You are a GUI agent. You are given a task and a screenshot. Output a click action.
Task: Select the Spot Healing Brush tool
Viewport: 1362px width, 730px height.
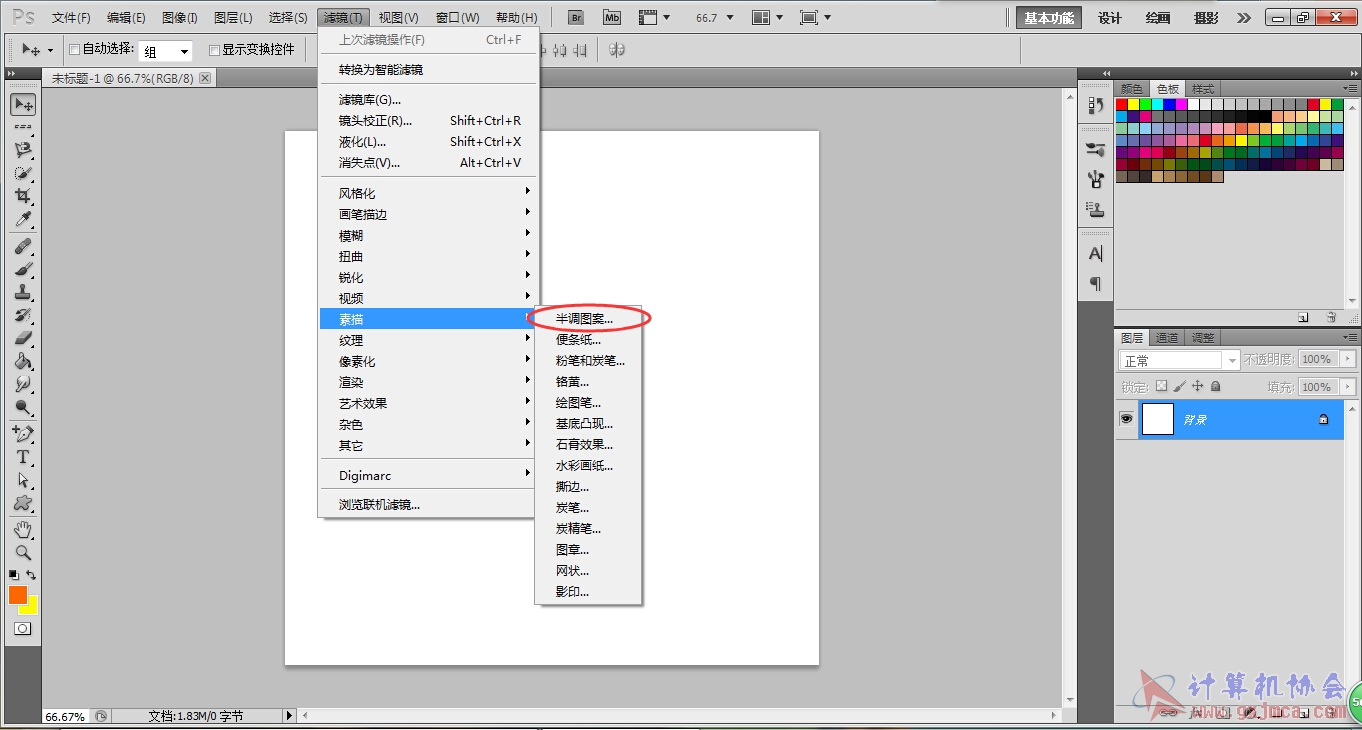tap(23, 246)
